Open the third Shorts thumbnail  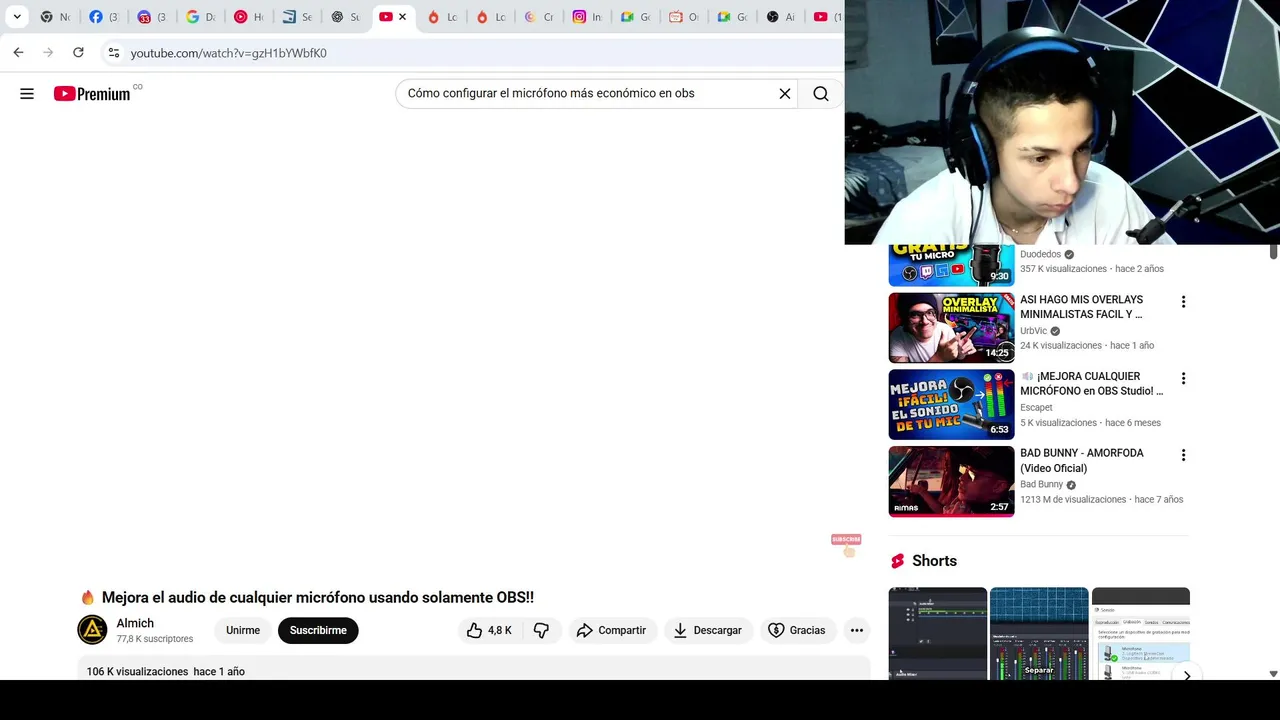[x=1141, y=634]
